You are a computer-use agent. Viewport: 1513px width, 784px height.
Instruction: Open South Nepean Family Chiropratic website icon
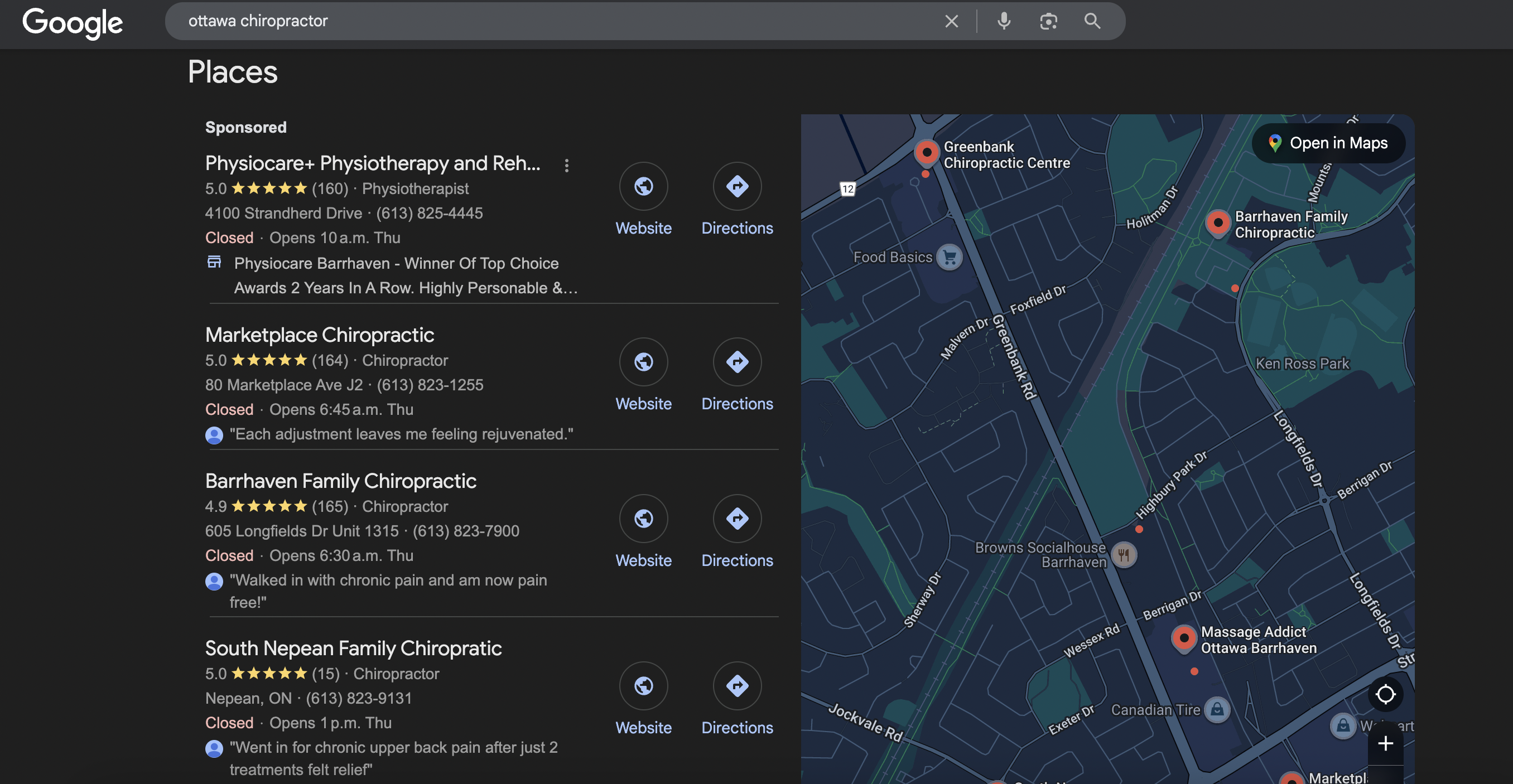(x=643, y=686)
